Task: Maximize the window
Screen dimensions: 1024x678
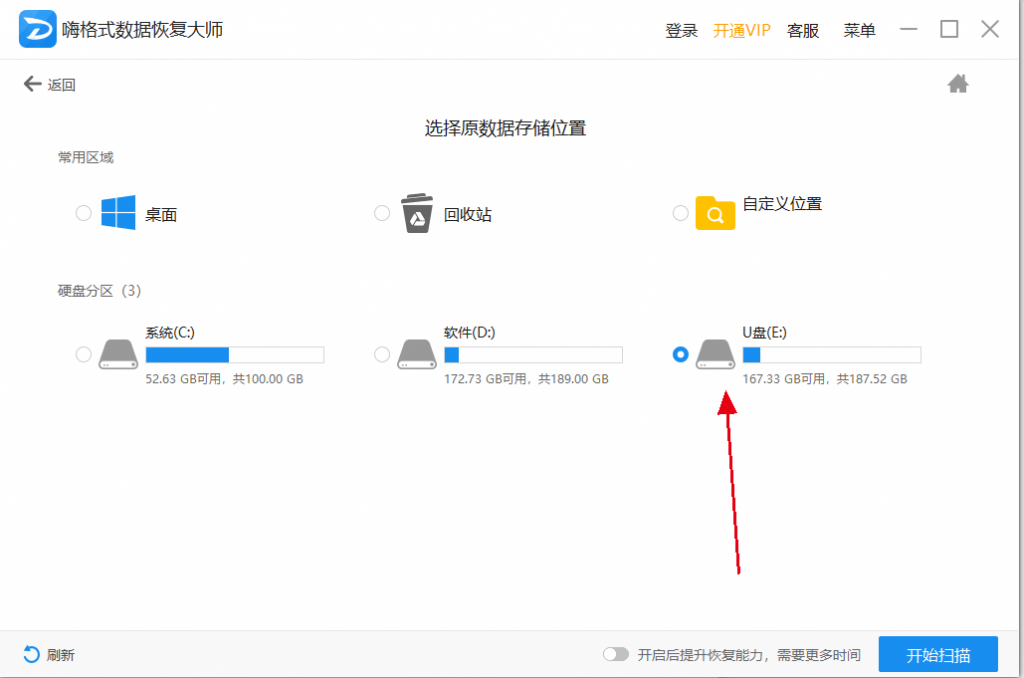Action: pyautogui.click(x=949, y=29)
